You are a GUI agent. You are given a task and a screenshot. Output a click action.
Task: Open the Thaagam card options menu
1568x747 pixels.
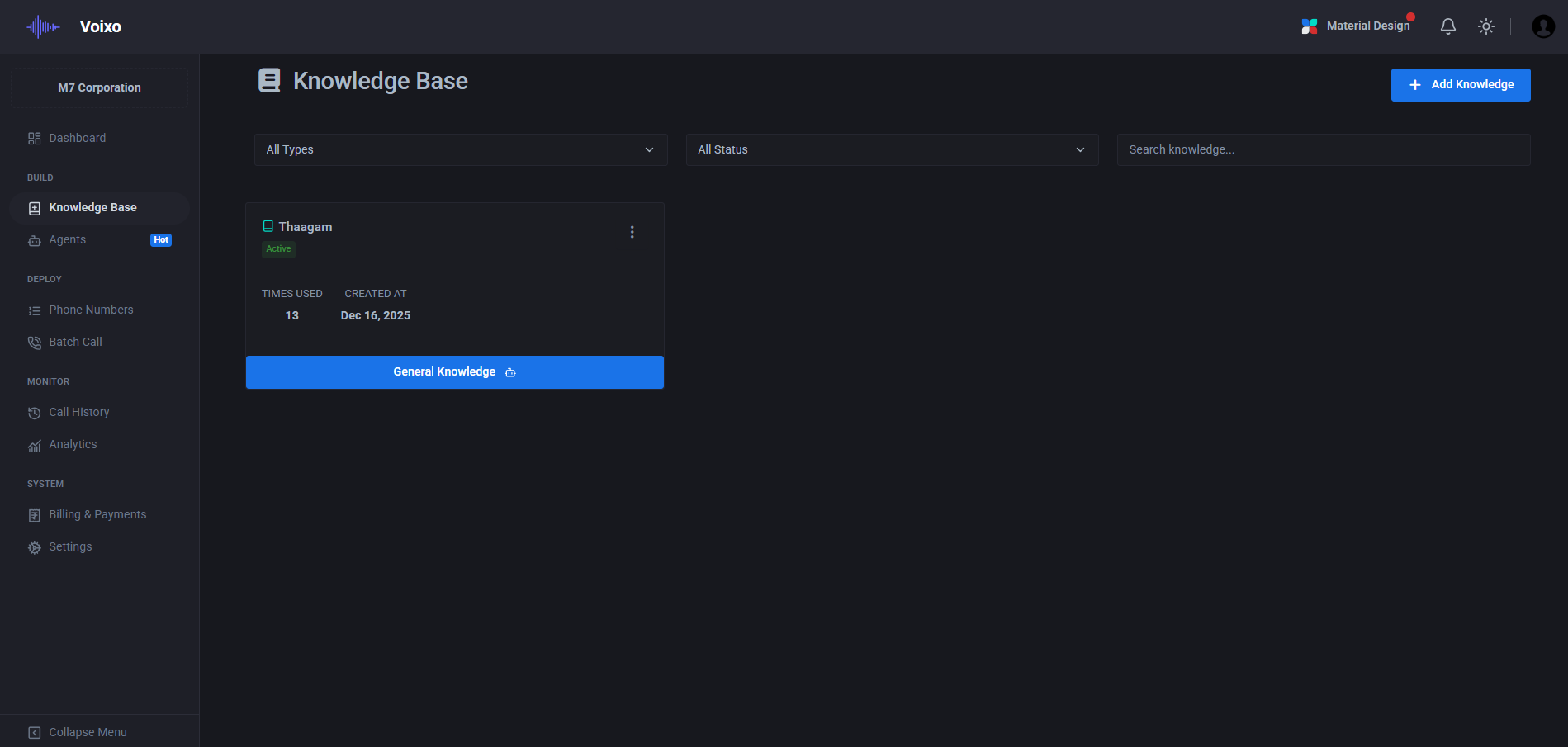[x=632, y=232]
